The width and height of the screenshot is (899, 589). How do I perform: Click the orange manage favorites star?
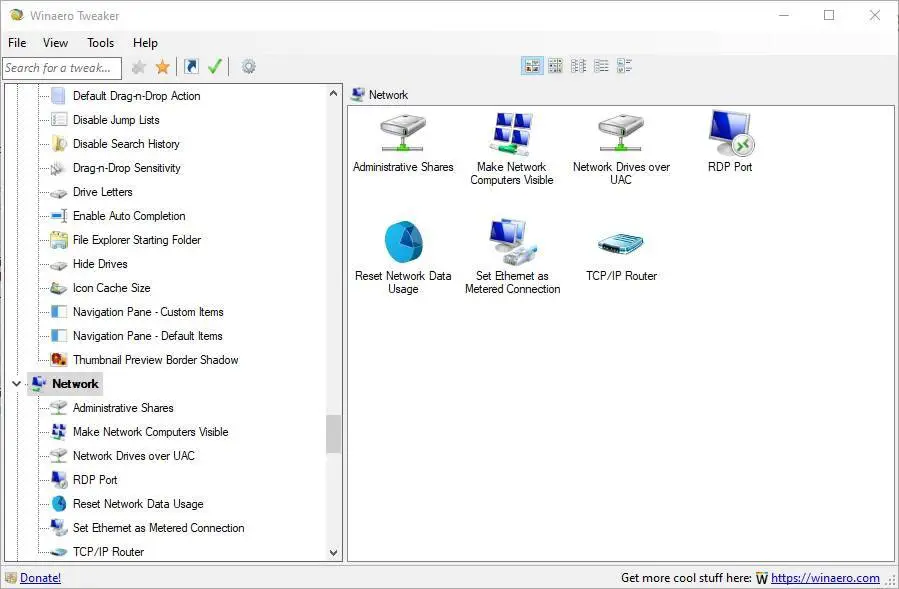click(x=163, y=67)
